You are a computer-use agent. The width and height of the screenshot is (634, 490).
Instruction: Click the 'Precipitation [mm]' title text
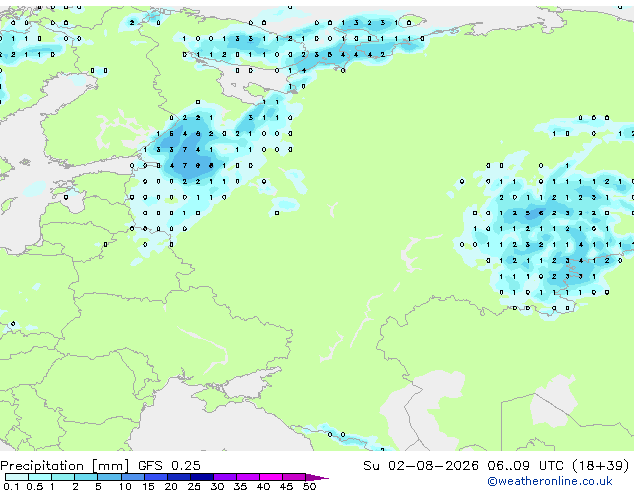click(65, 466)
